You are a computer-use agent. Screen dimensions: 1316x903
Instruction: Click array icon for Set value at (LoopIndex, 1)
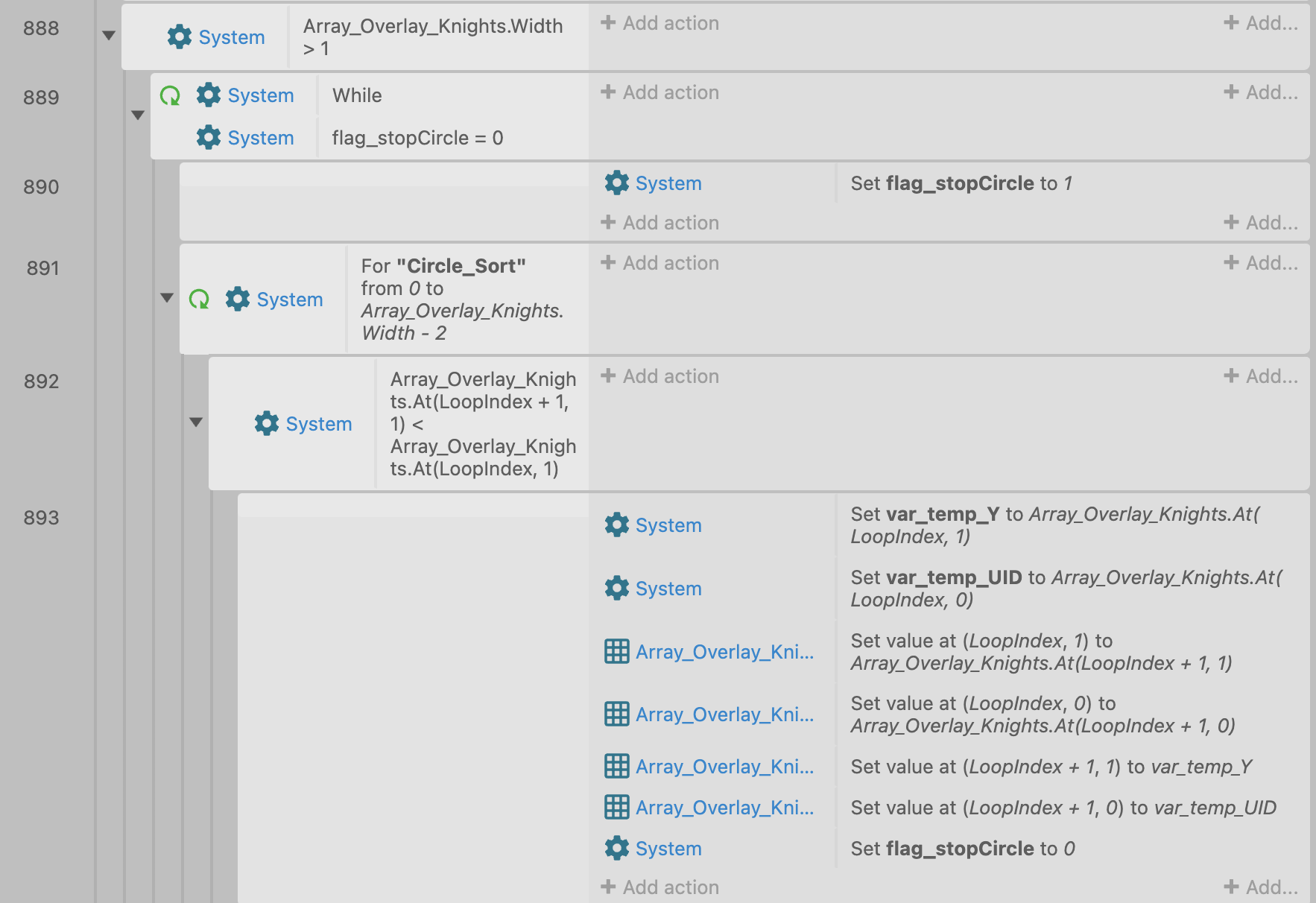click(x=616, y=651)
